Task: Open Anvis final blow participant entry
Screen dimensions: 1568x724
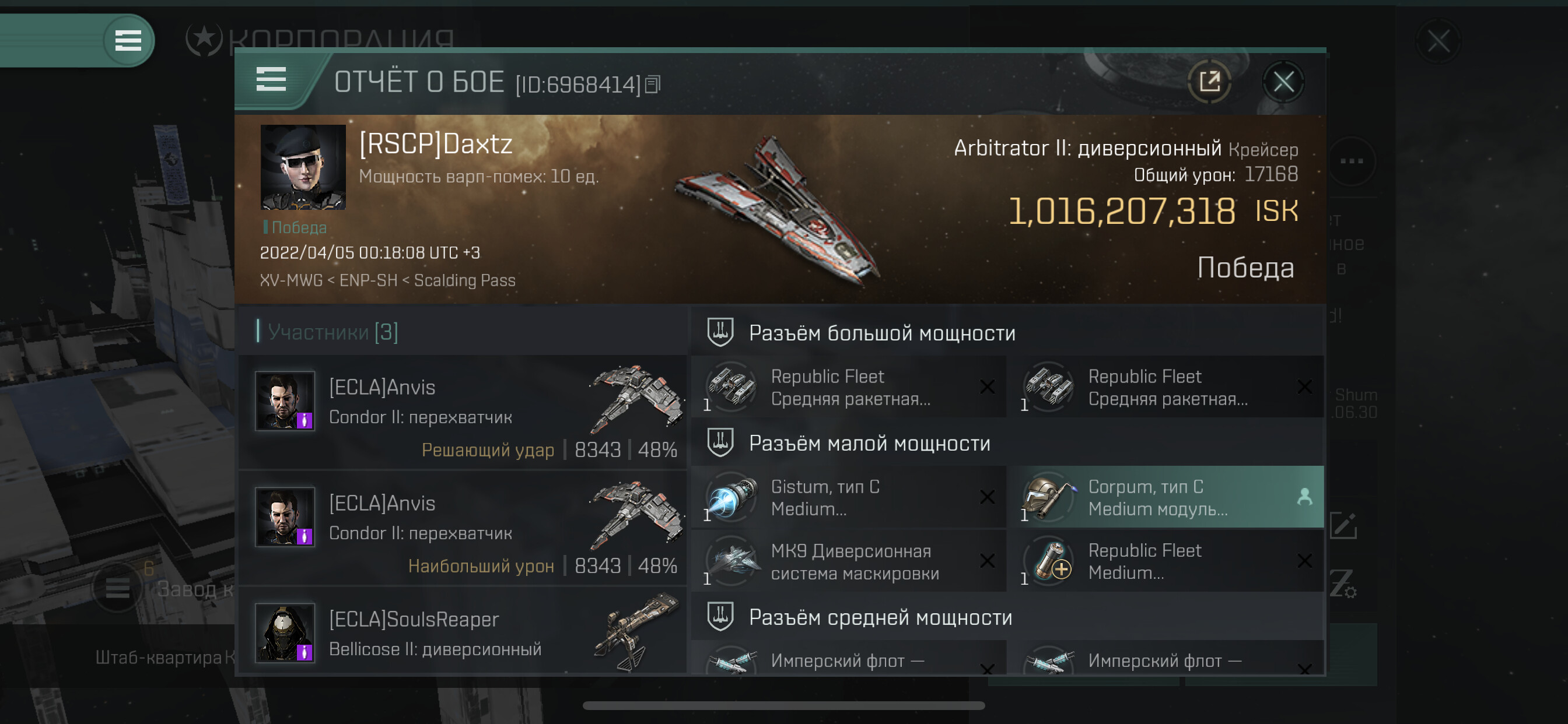Action: point(464,413)
